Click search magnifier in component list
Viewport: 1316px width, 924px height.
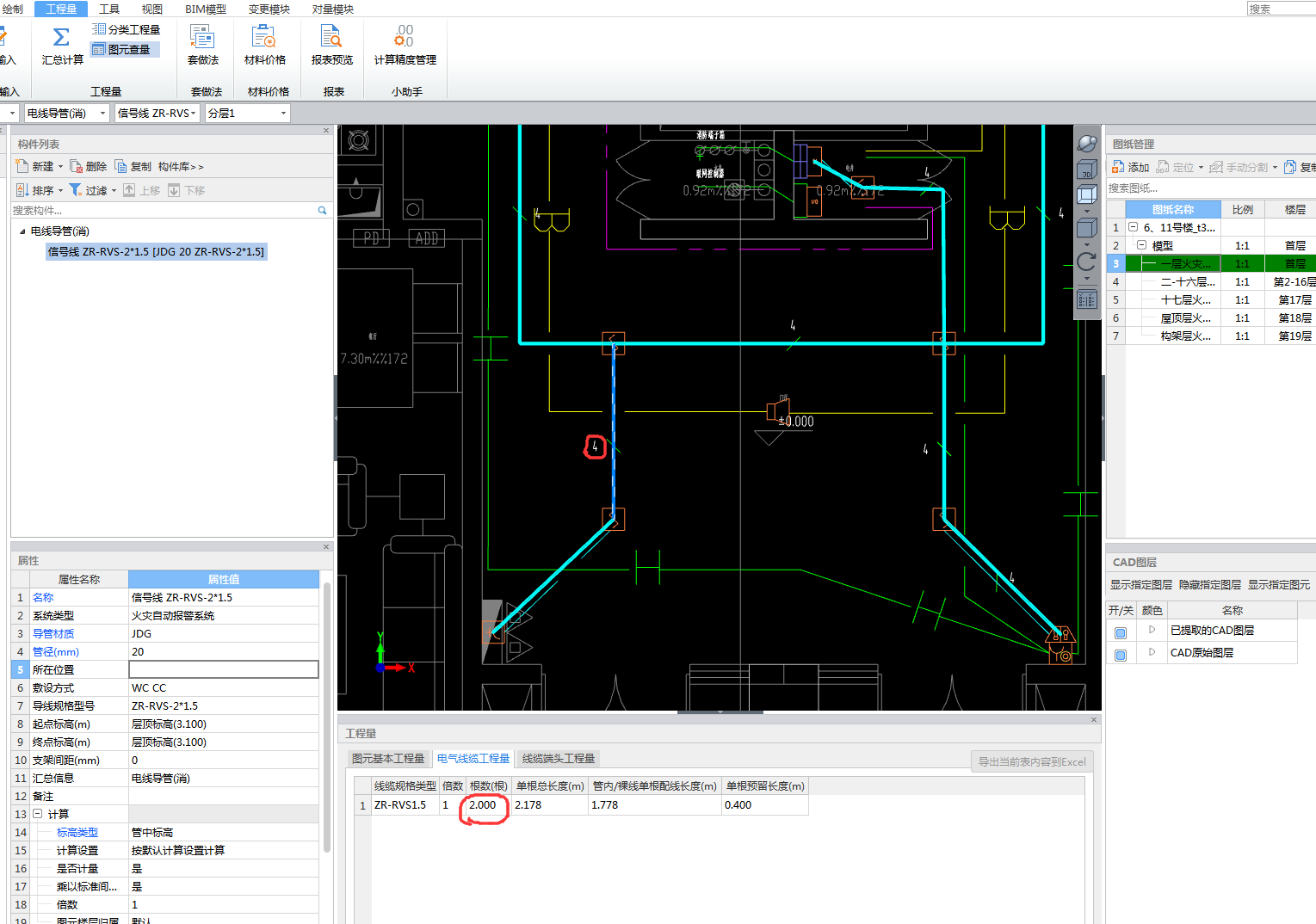[x=323, y=210]
